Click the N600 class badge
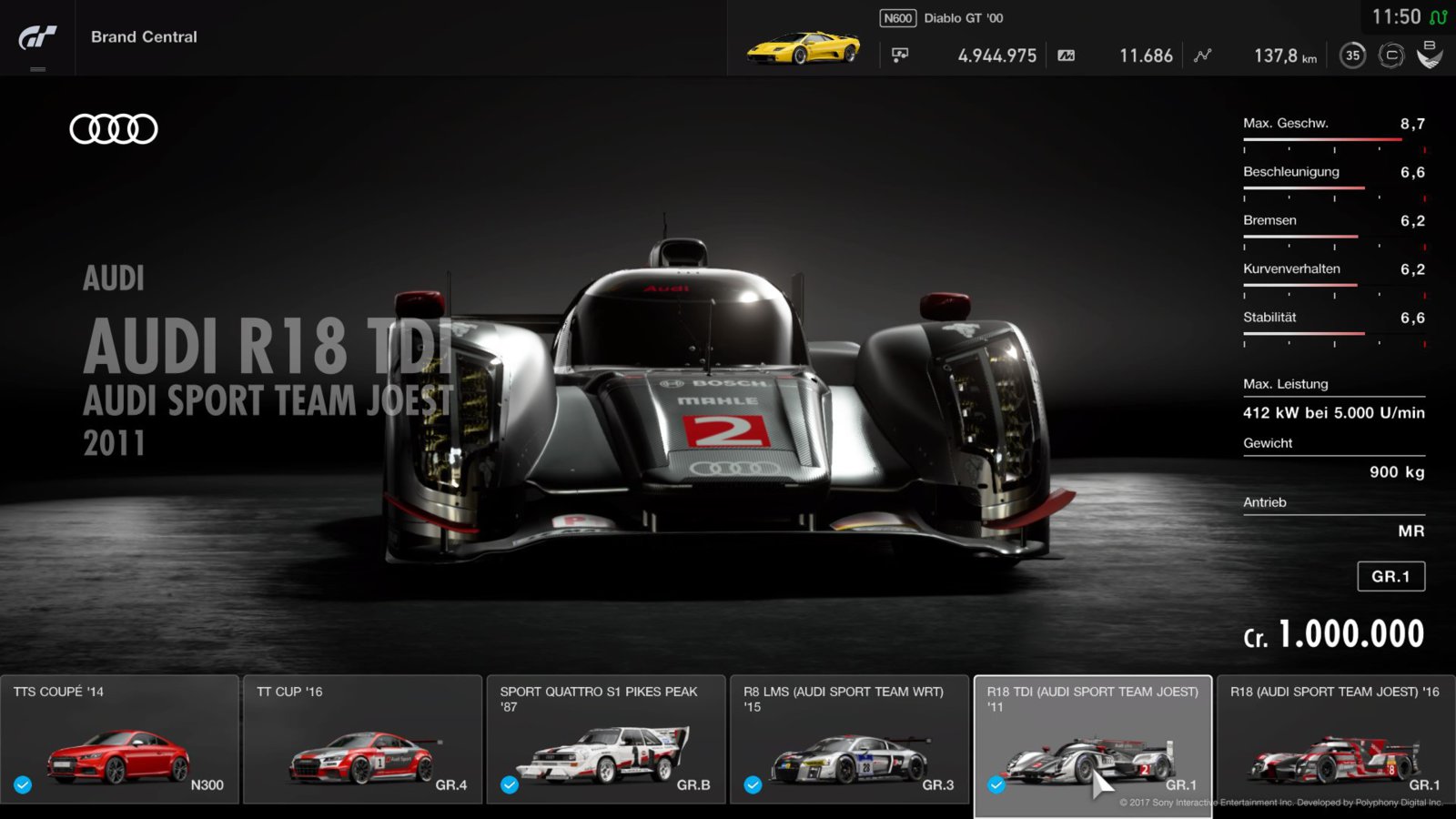Viewport: 1456px width, 819px height. pyautogui.click(x=897, y=18)
